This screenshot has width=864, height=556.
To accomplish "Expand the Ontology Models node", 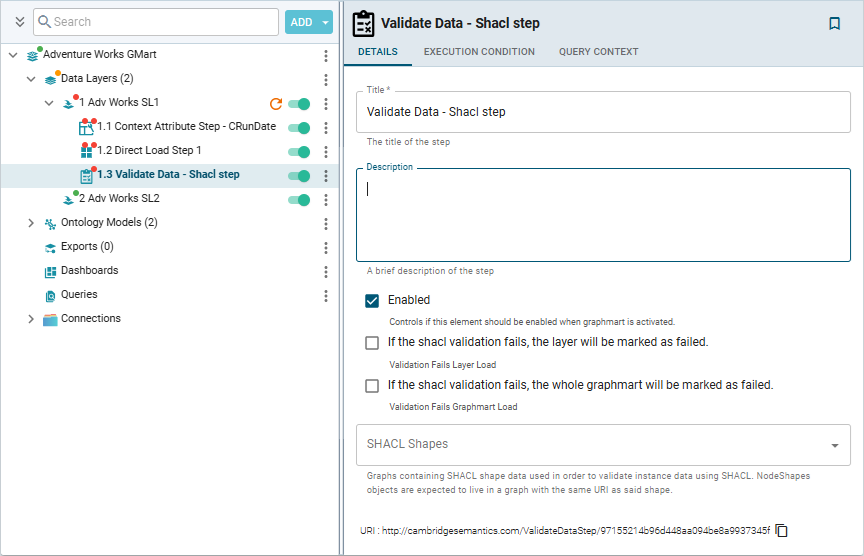I will point(31,223).
